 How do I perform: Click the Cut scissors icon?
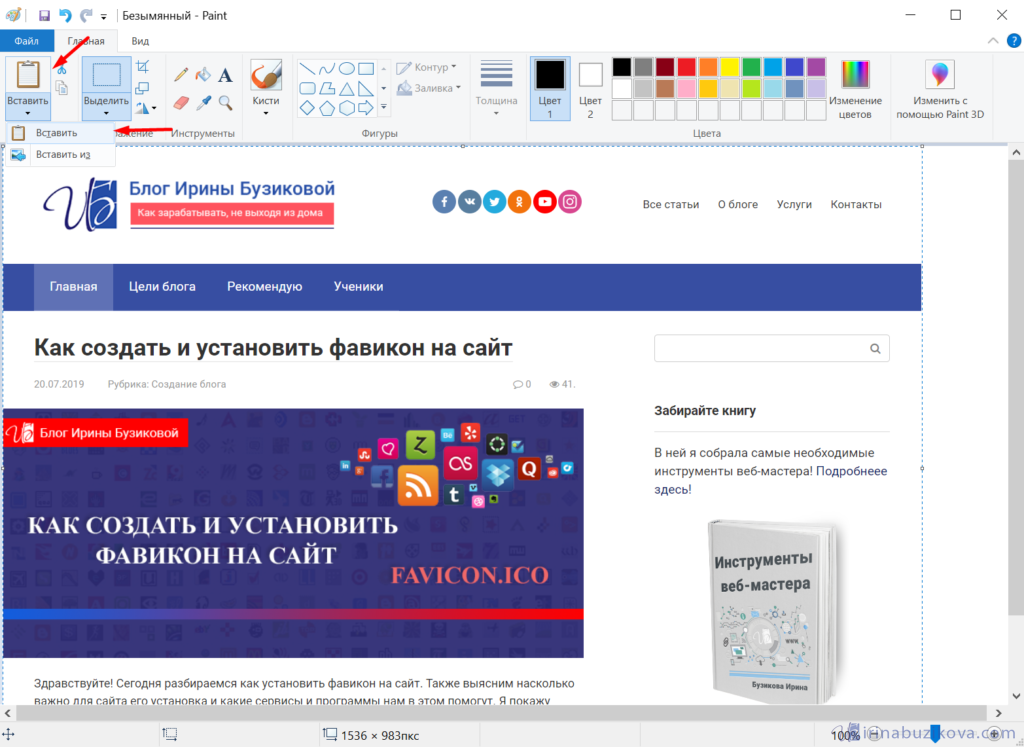point(61,68)
